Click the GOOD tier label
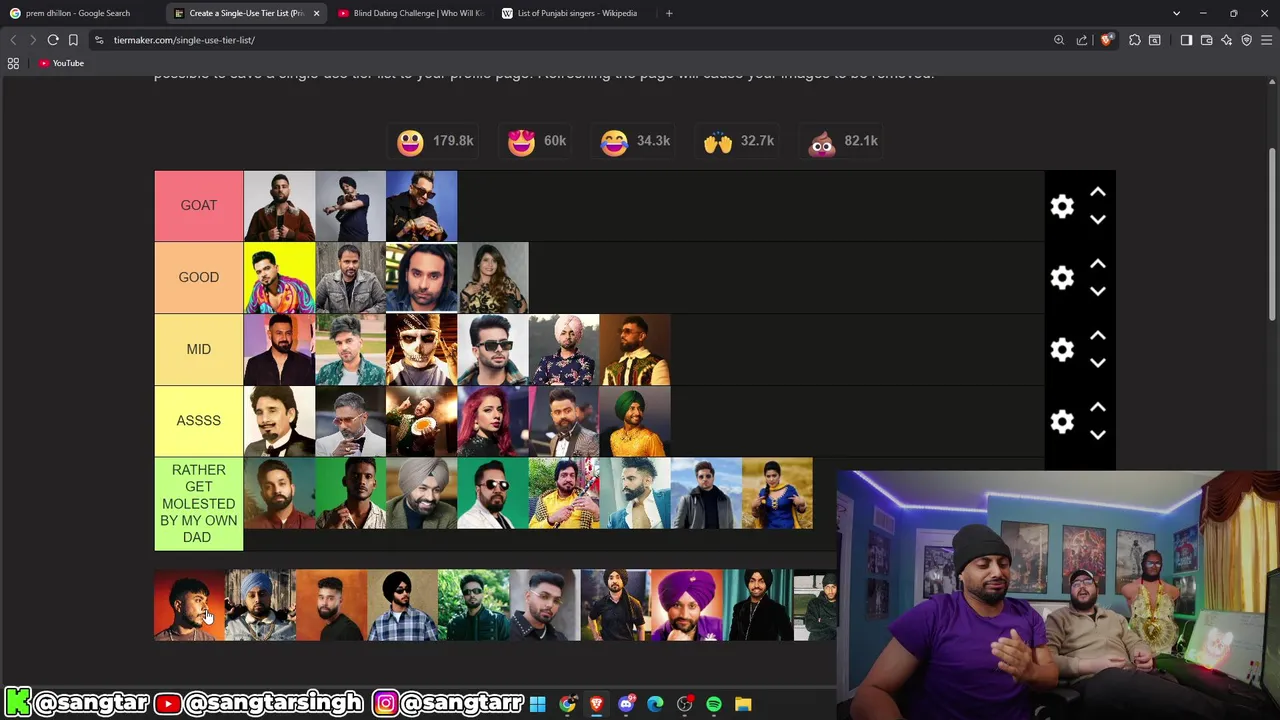Image resolution: width=1280 pixels, height=720 pixels. point(198,278)
